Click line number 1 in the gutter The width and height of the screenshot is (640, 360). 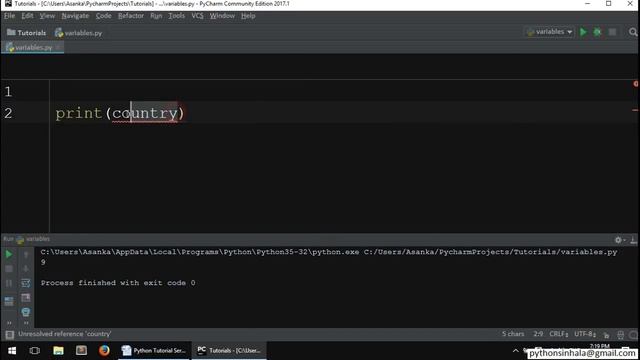(8, 91)
